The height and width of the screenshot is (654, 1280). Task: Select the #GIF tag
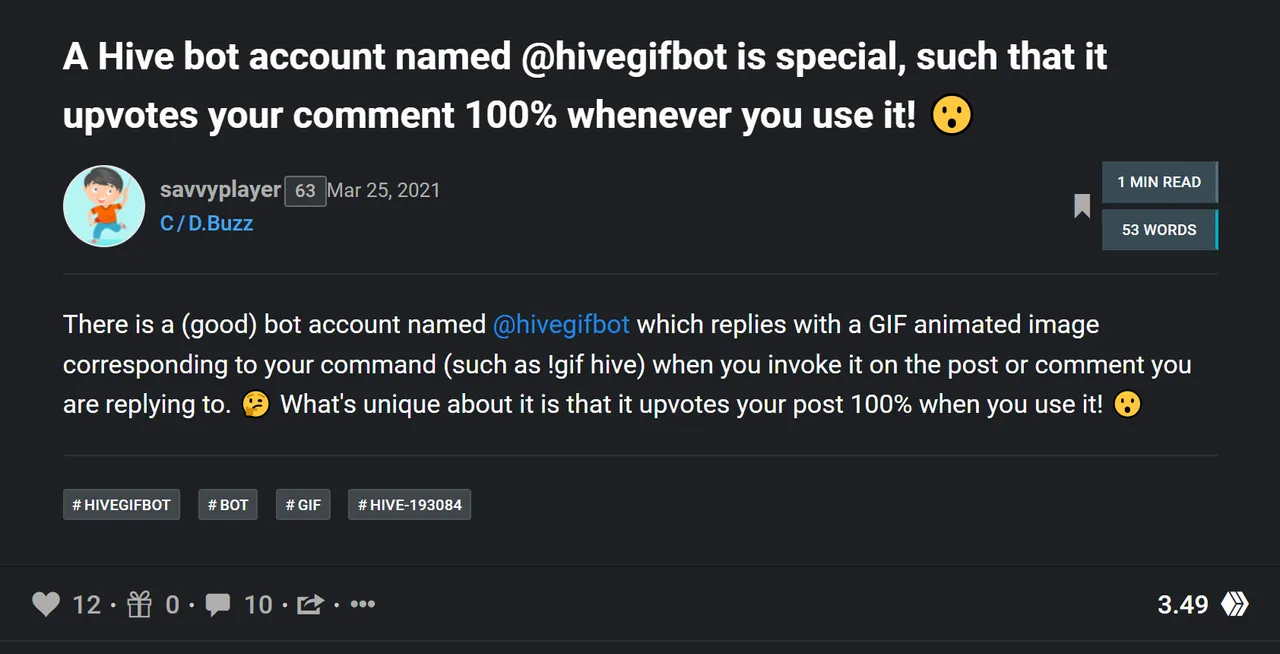(303, 505)
